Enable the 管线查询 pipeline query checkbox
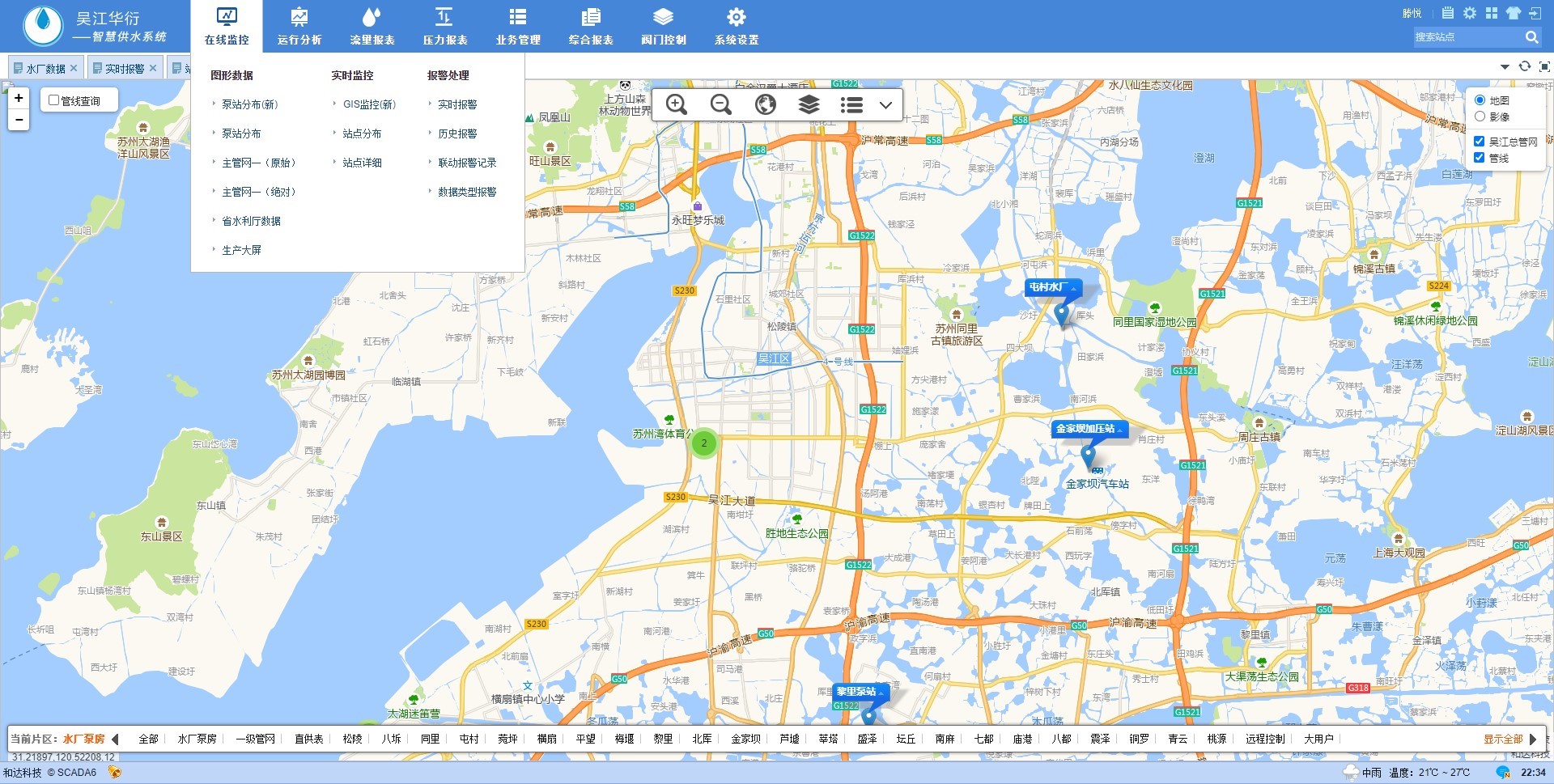The width and height of the screenshot is (1554, 784). tap(54, 100)
